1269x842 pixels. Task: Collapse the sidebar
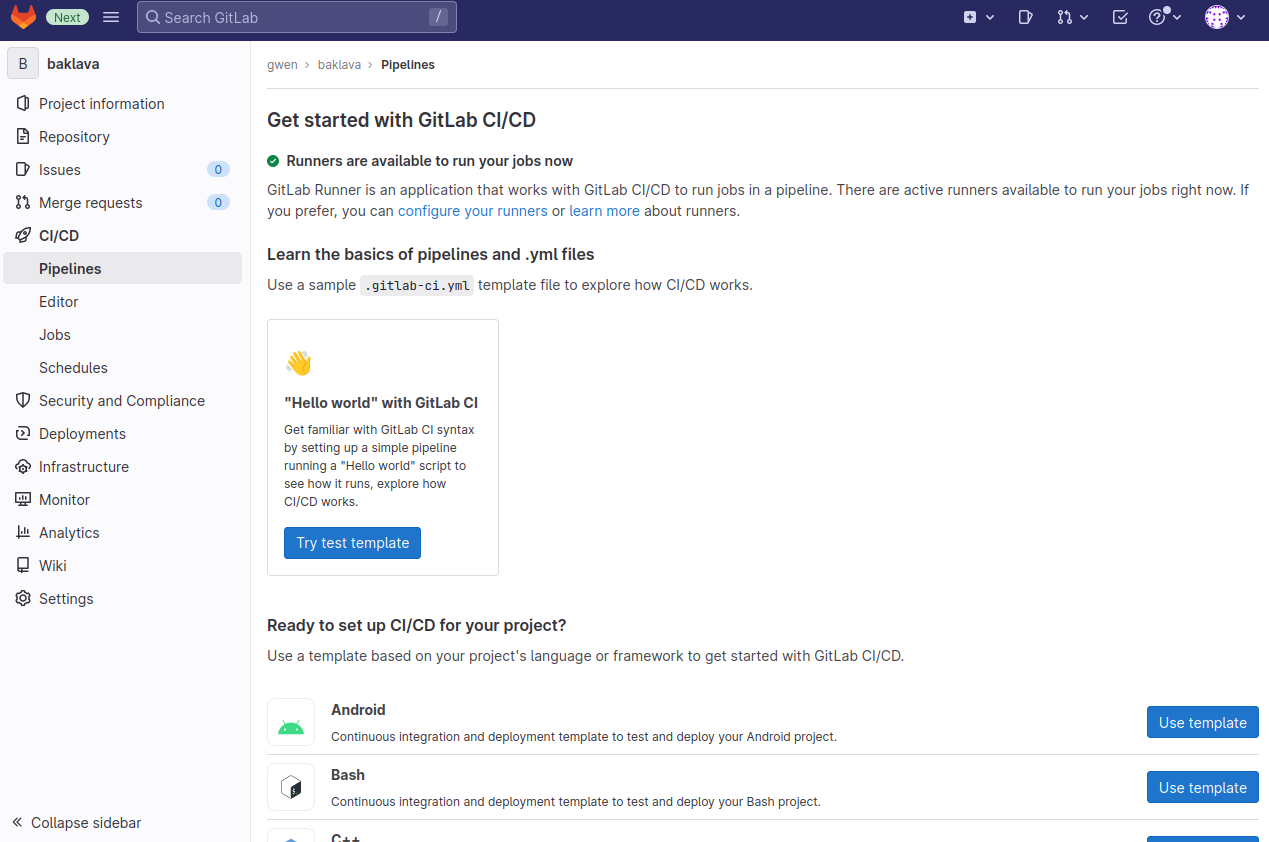pyautogui.click(x=77, y=823)
